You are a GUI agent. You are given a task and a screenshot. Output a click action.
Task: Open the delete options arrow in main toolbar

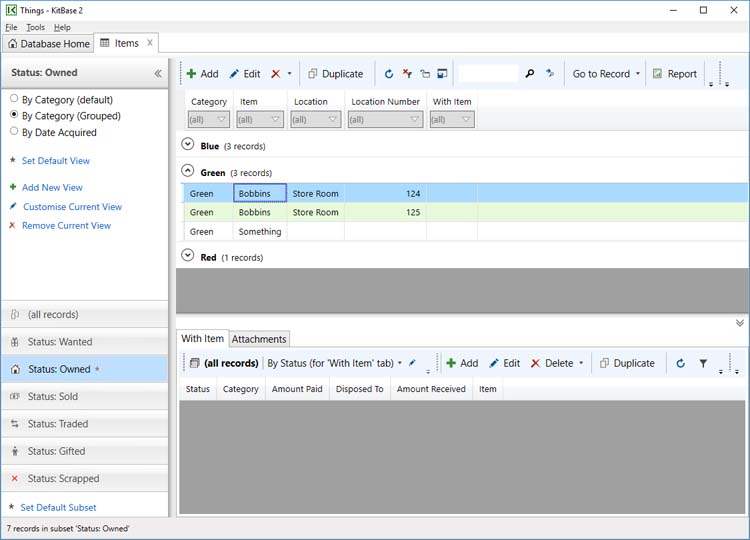tap(289, 74)
